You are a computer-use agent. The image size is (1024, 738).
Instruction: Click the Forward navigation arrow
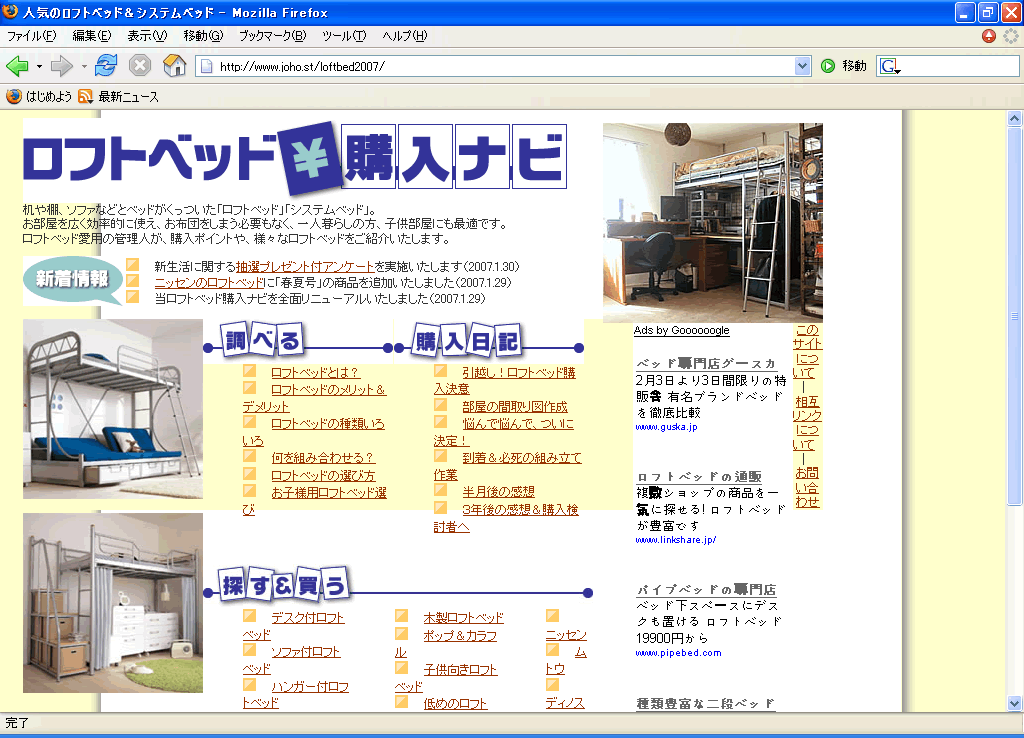pos(62,66)
